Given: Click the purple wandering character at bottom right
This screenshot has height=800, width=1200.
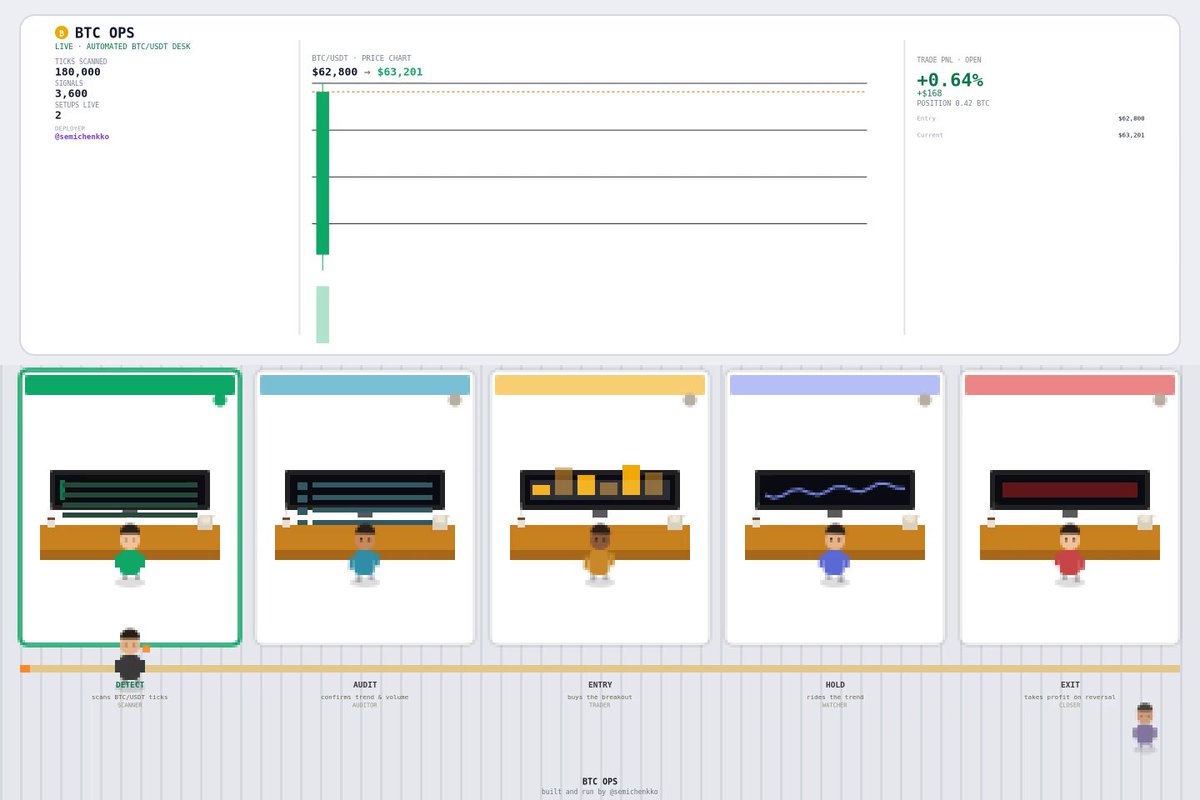Looking at the screenshot, I should tap(1145, 727).
